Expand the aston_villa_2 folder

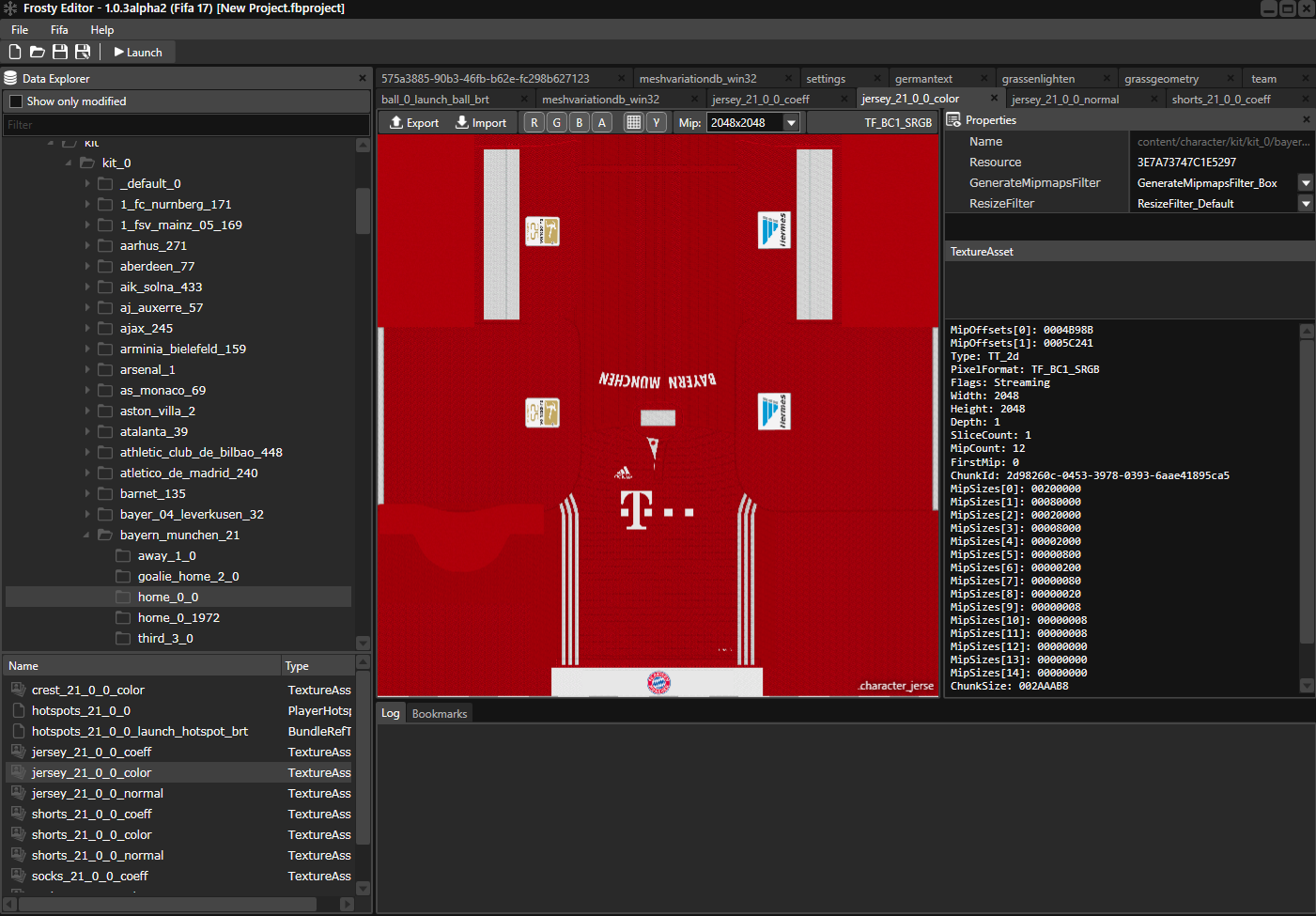pyautogui.click(x=87, y=411)
